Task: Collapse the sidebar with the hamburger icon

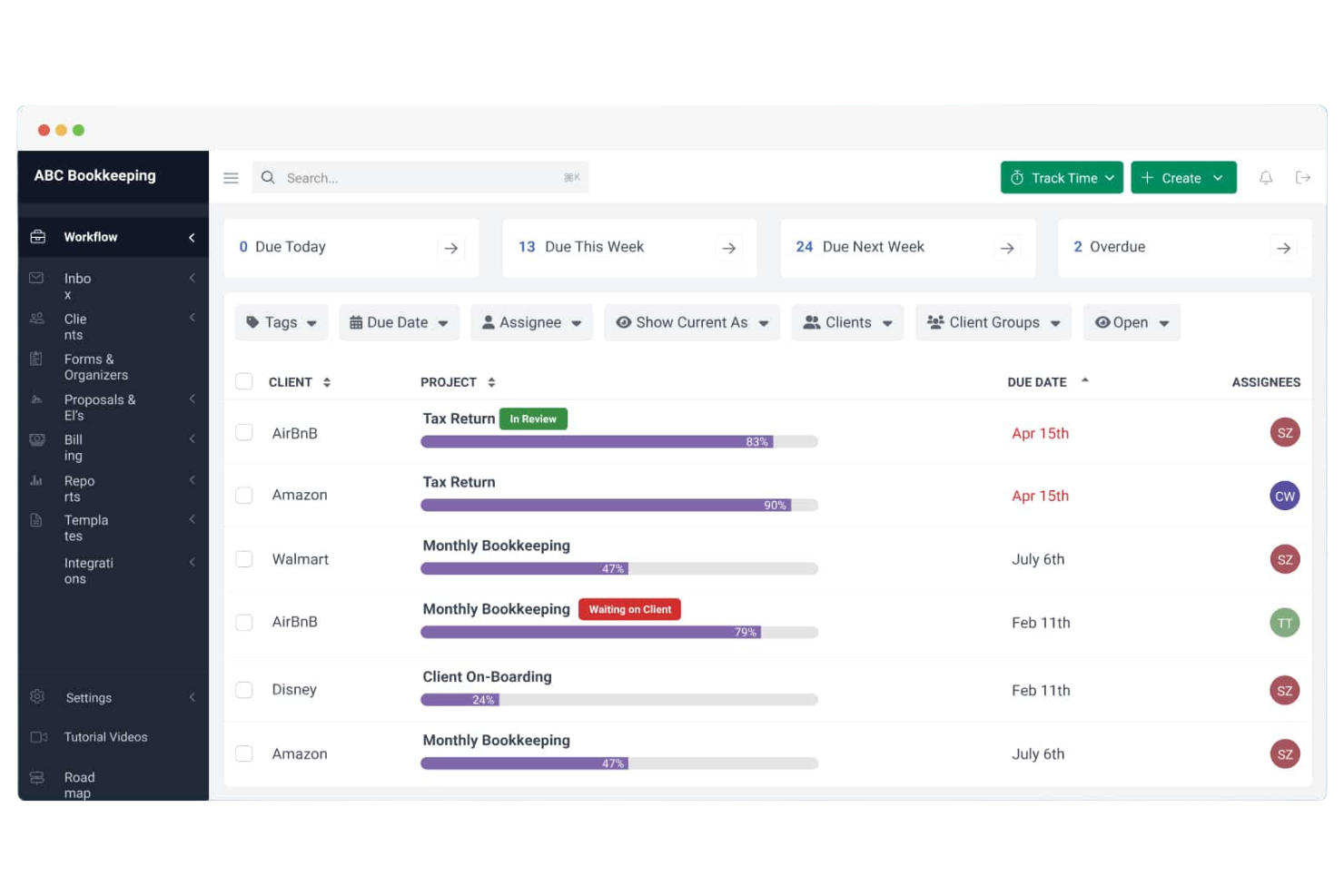Action: click(231, 177)
